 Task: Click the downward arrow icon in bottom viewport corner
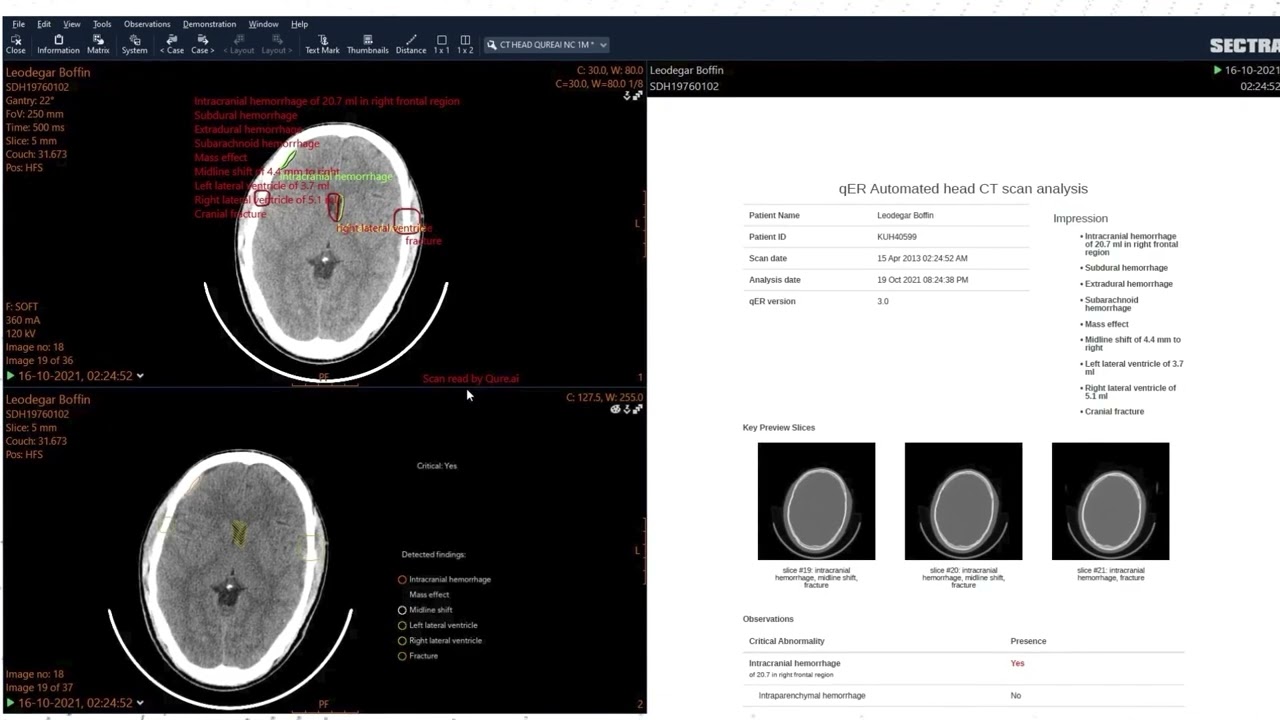pyautogui.click(x=627, y=409)
